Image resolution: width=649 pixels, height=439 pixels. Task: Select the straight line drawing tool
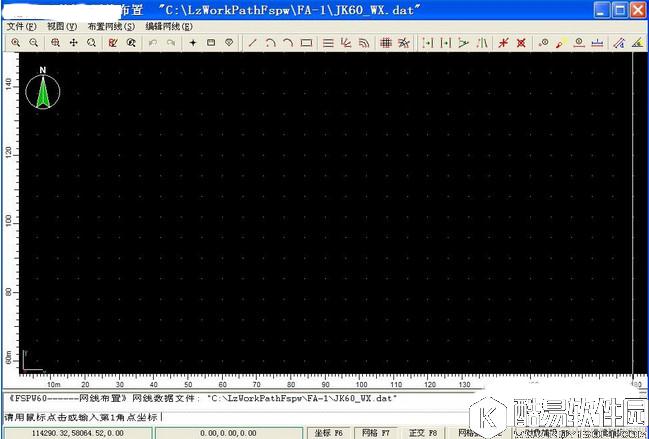click(252, 43)
